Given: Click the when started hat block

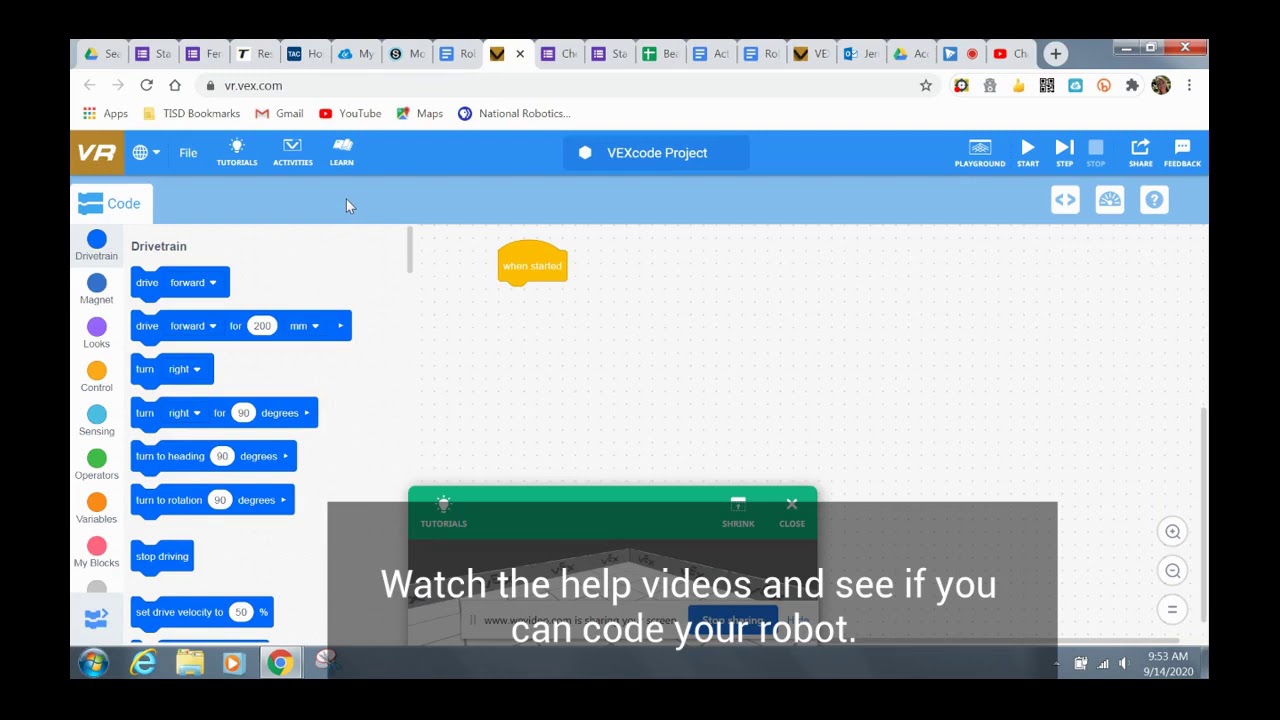Looking at the screenshot, I should [x=532, y=264].
